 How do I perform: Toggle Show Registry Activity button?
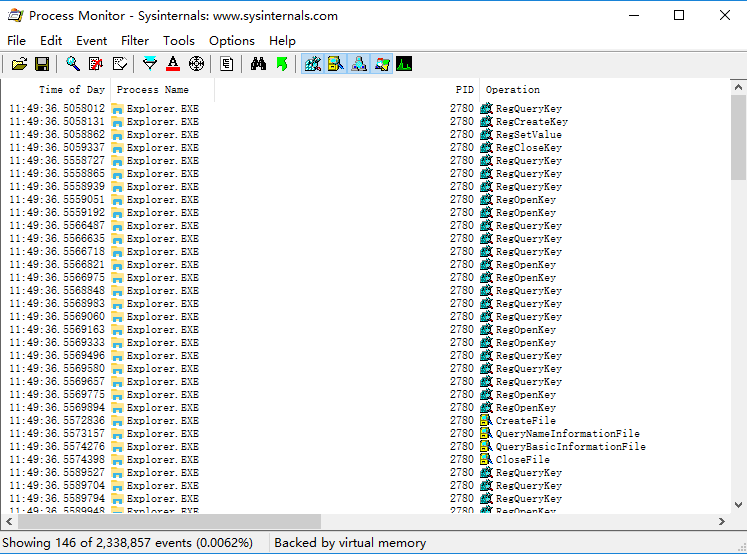(313, 64)
